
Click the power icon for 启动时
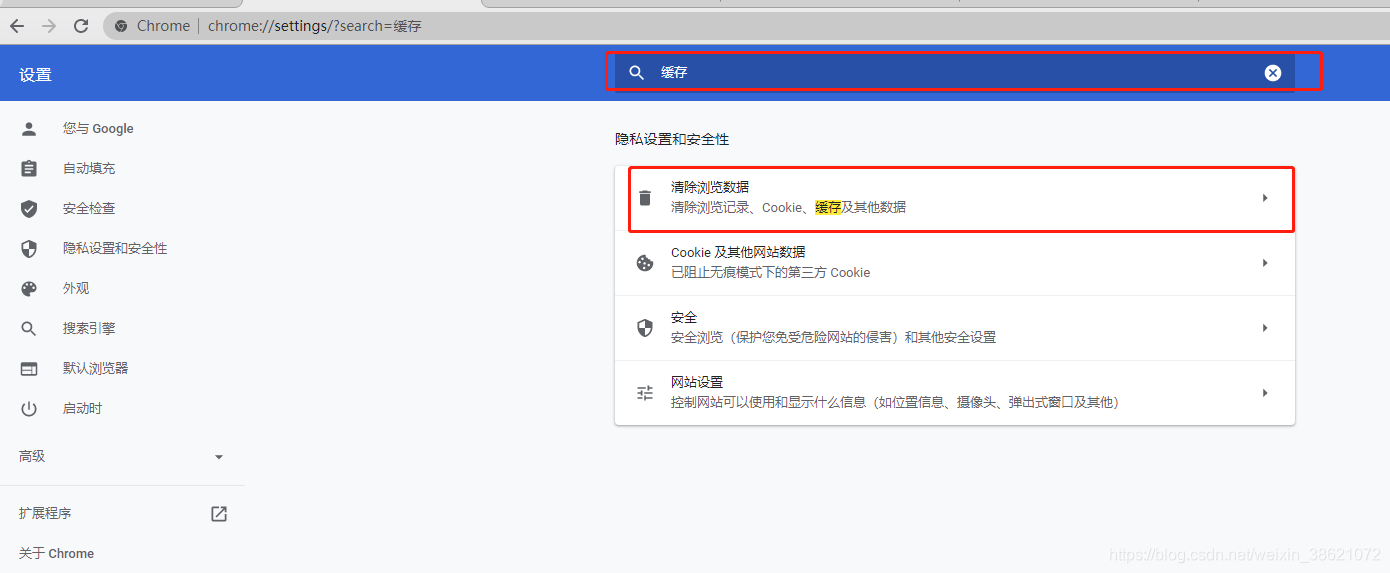tap(29, 408)
